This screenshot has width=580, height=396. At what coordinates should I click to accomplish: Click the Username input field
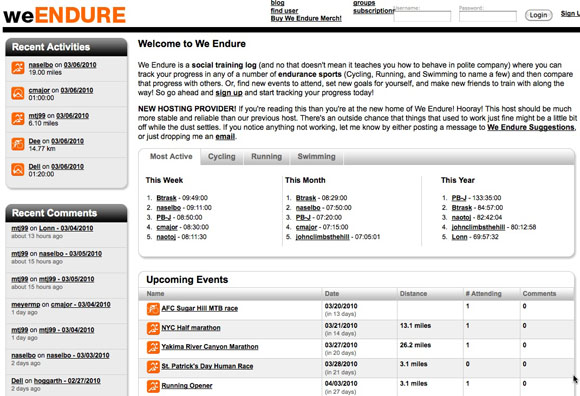(x=422, y=16)
